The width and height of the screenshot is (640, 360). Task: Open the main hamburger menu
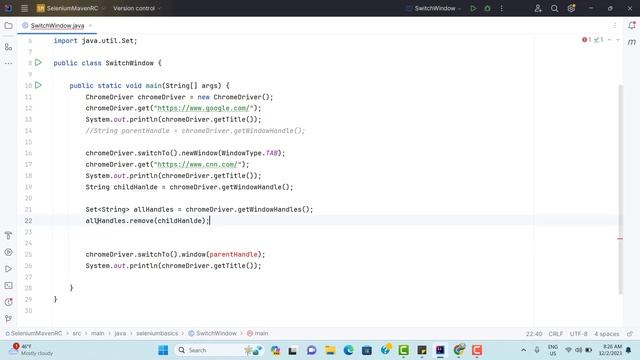pos(24,8)
